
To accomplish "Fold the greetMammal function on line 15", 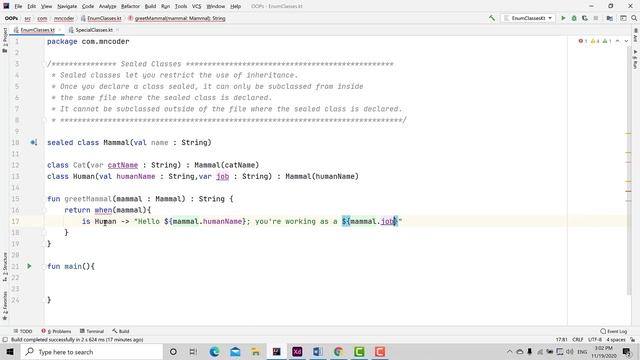I will click(44, 199).
